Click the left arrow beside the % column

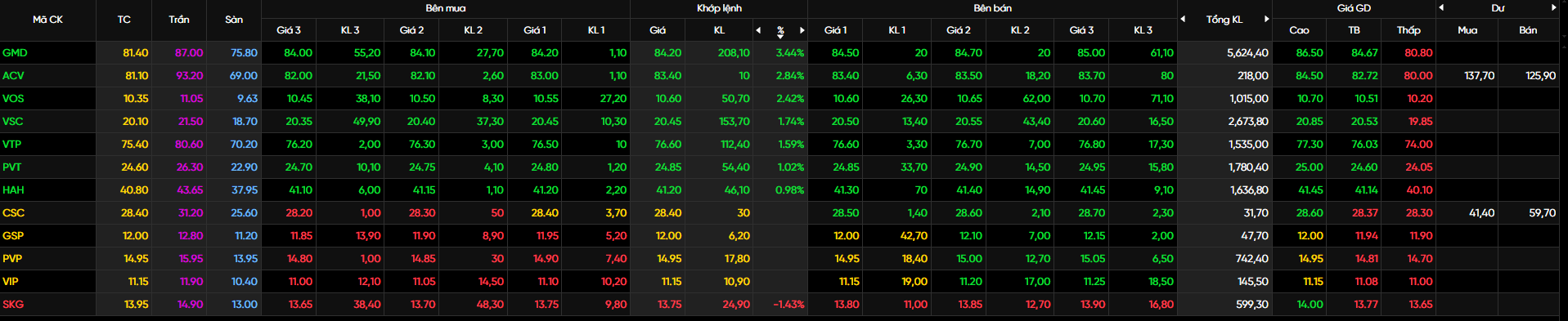tap(758, 30)
